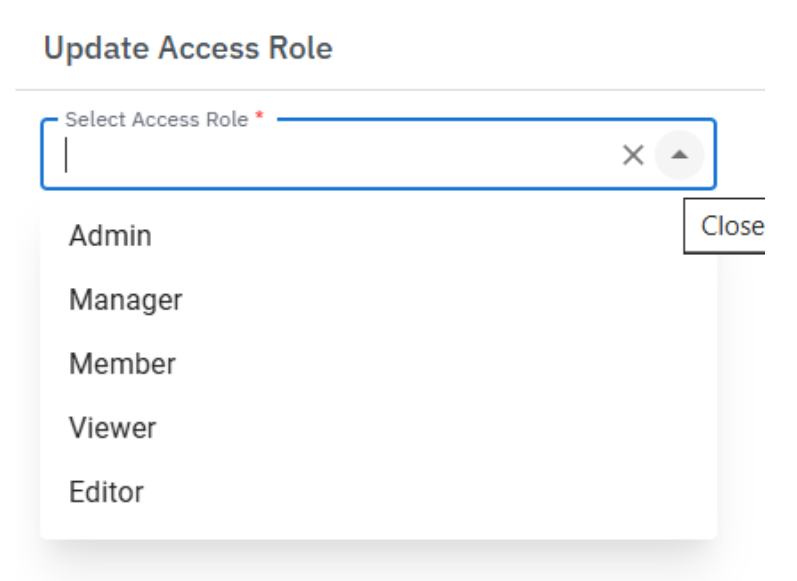Click the Close tooltip label
The height and width of the screenshot is (581, 797).
coord(731,226)
